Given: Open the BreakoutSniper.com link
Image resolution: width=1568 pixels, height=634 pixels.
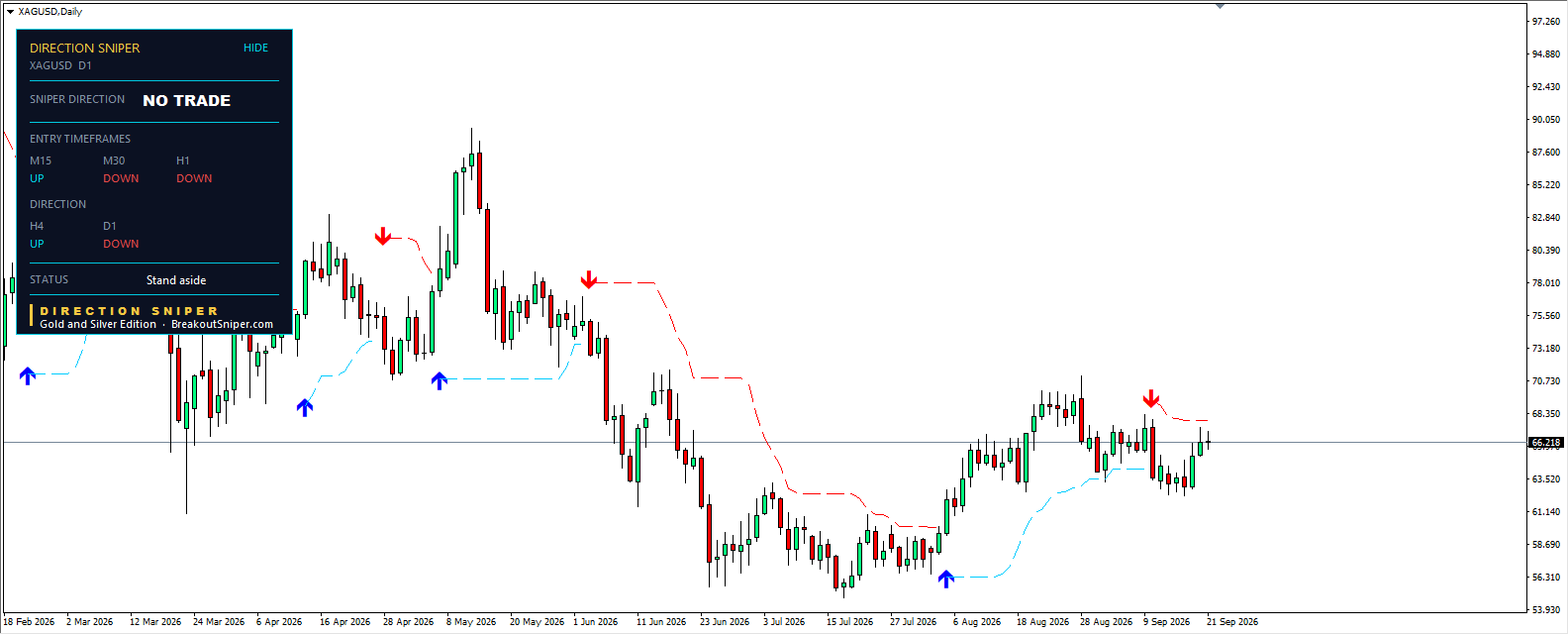Looking at the screenshot, I should [222, 324].
